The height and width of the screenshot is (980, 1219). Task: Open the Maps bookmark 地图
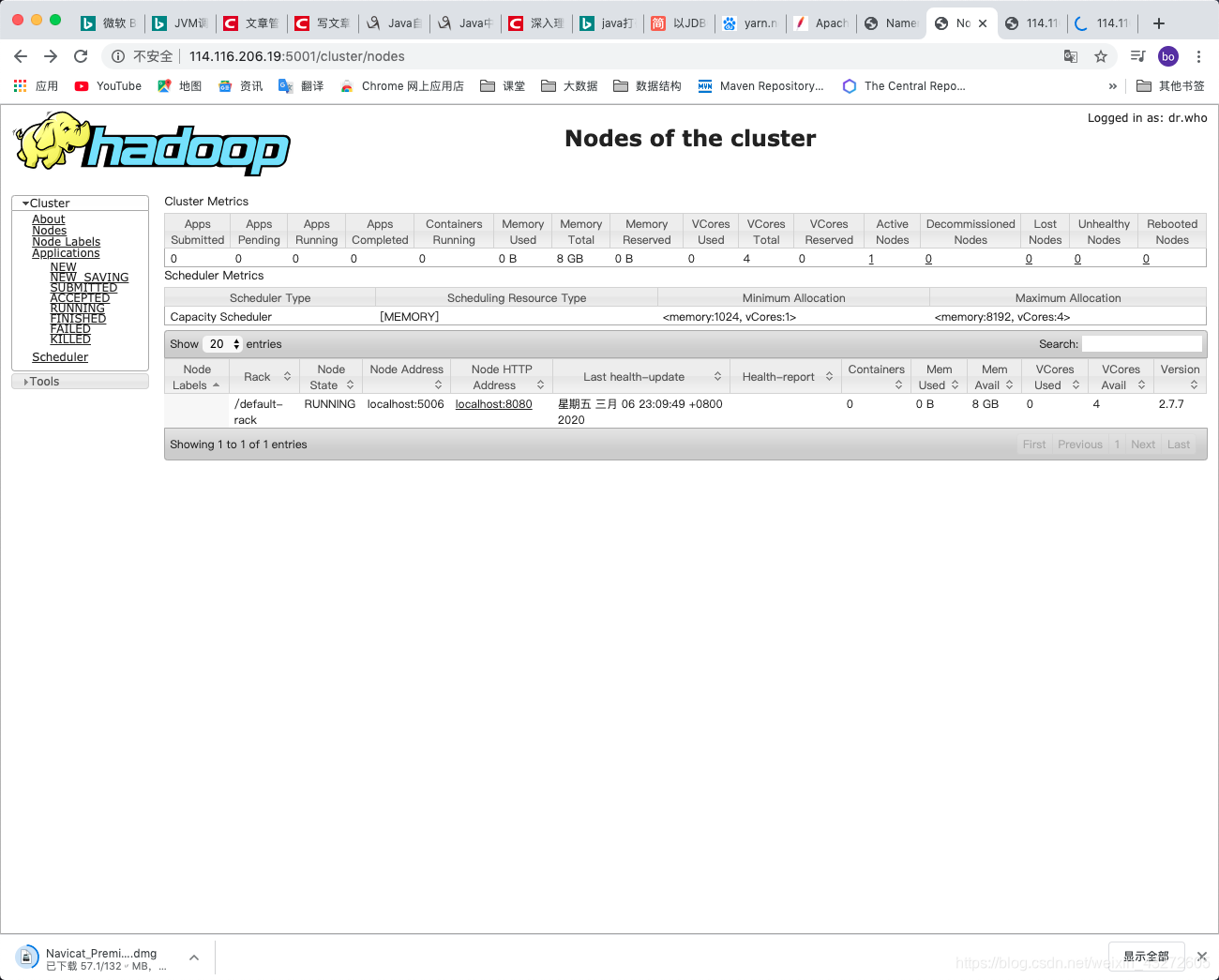pyautogui.click(x=180, y=85)
